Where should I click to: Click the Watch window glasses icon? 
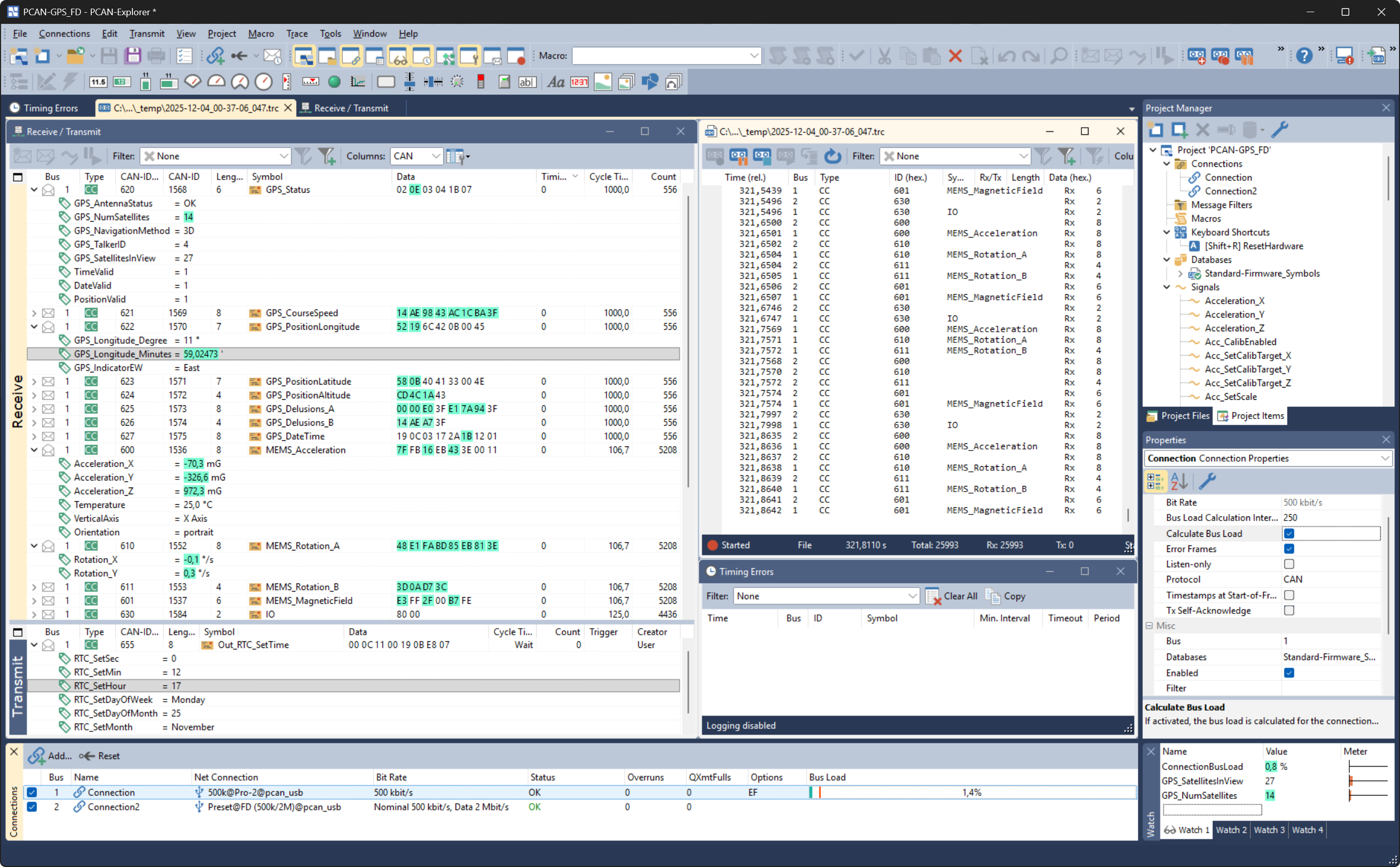point(399,56)
